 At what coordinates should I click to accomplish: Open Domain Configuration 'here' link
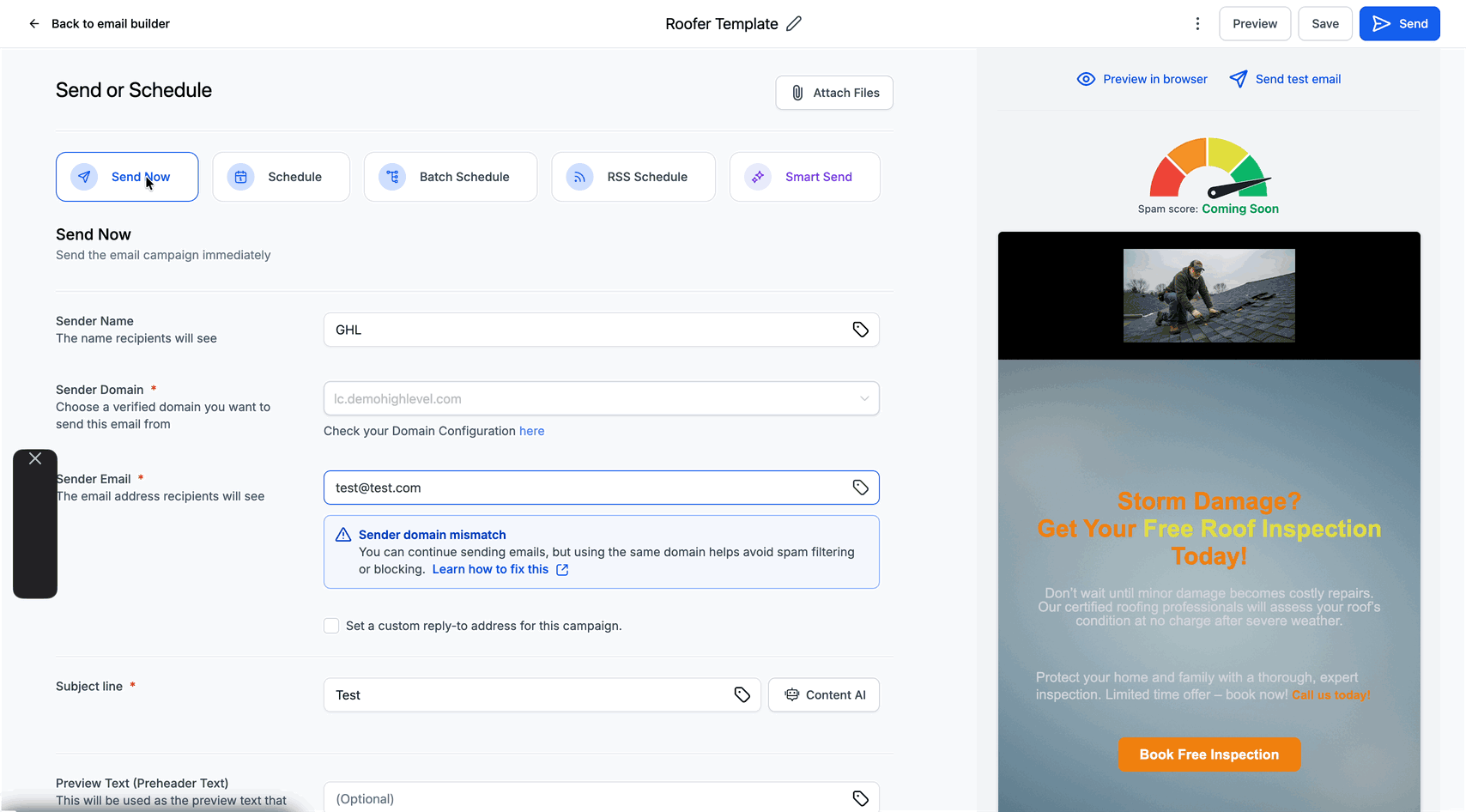pyautogui.click(x=531, y=431)
